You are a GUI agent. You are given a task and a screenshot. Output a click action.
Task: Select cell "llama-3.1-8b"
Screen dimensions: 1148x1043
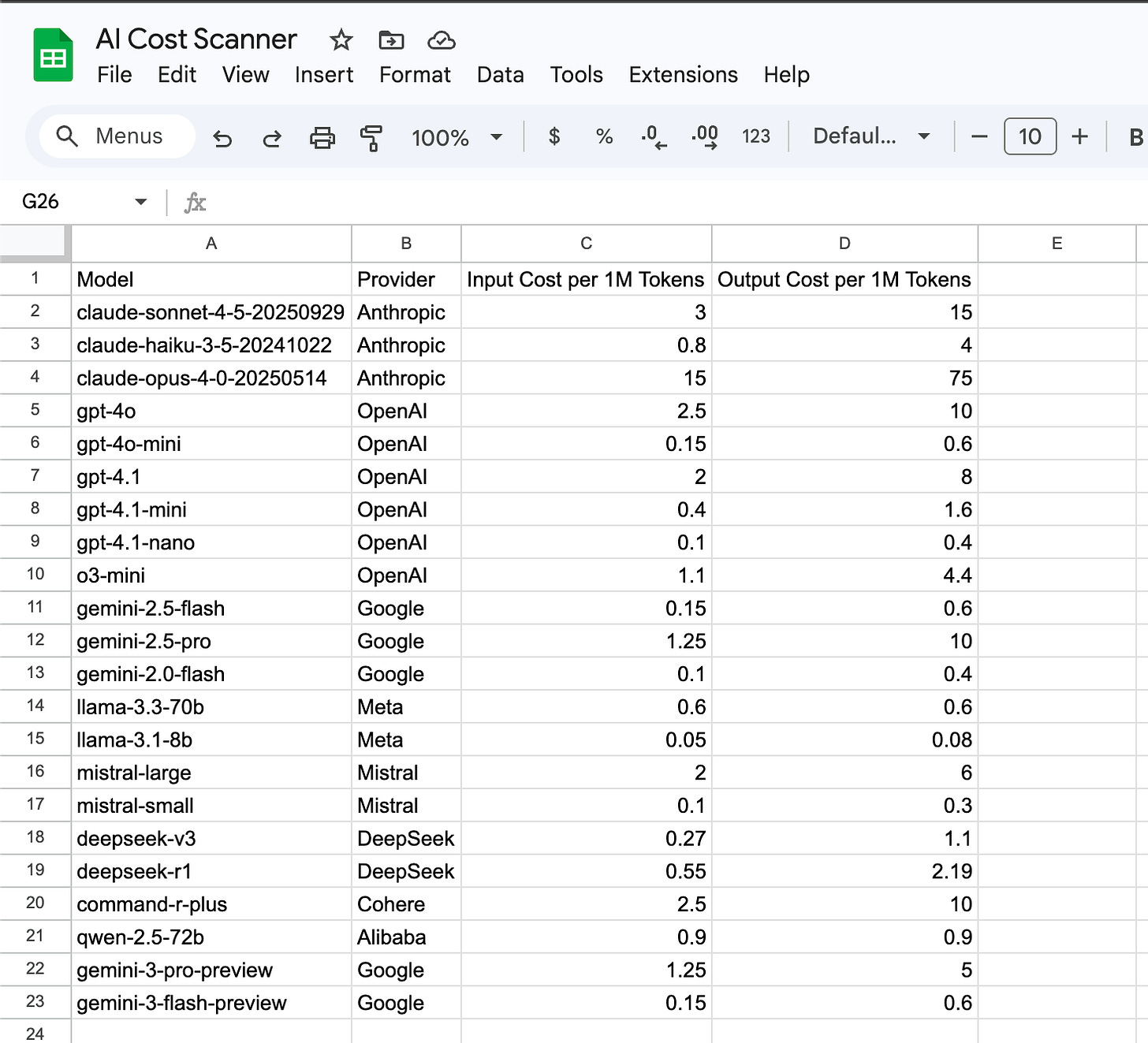click(211, 739)
